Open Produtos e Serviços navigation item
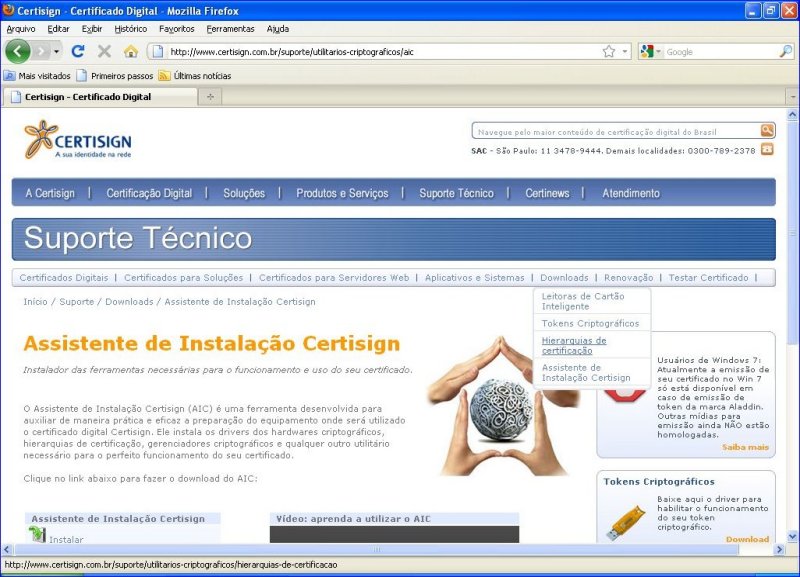The image size is (800, 577). pyautogui.click(x=342, y=193)
